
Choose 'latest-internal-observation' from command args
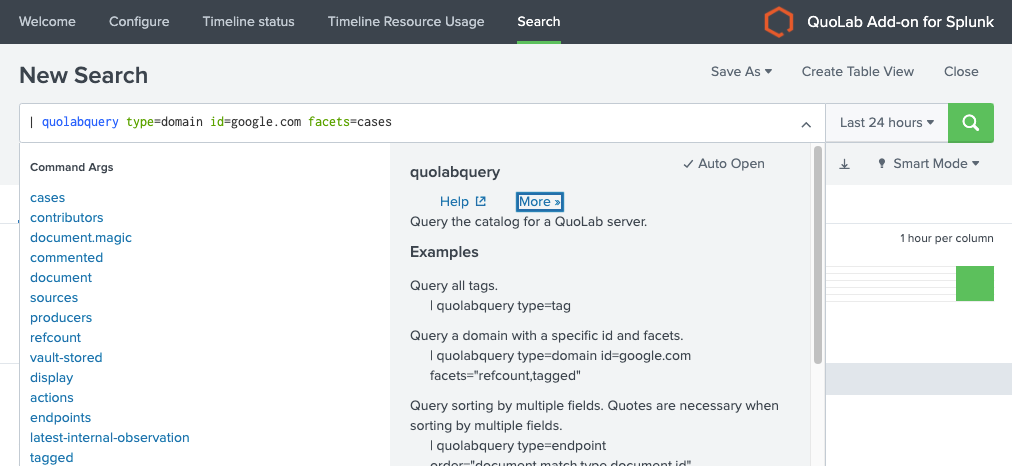(110, 438)
